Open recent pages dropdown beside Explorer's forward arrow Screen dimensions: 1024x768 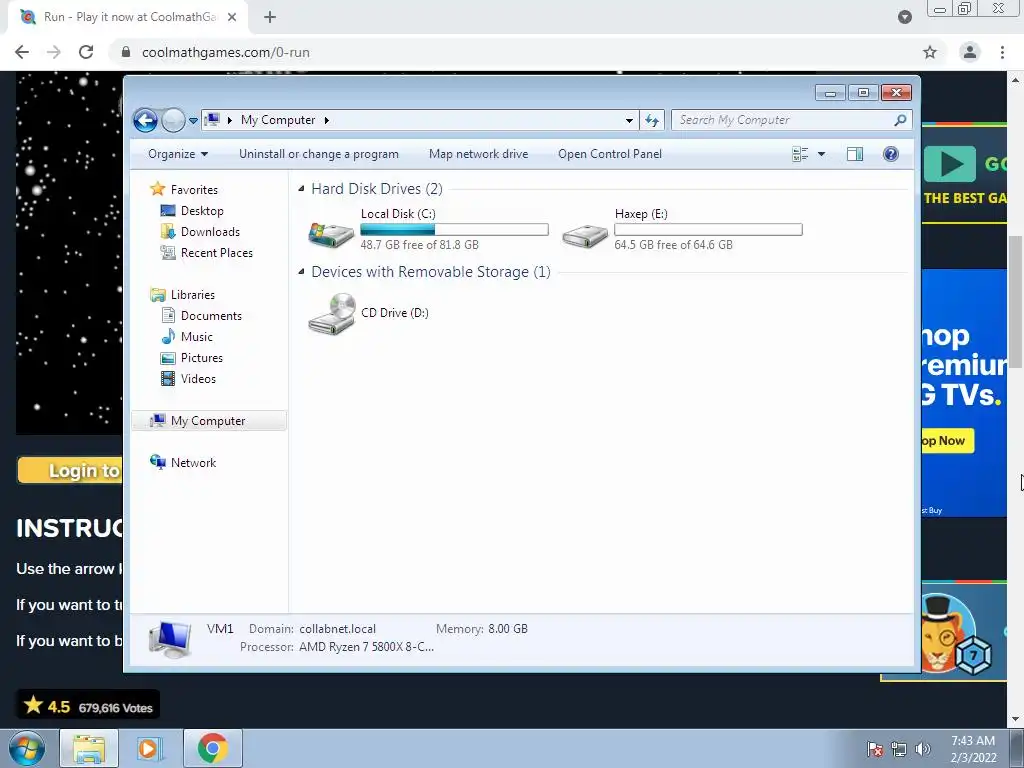(x=193, y=120)
